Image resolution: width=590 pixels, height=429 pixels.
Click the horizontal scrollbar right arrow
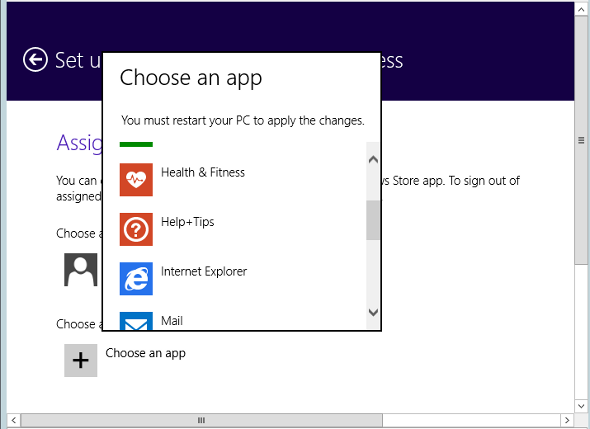pos(567,420)
